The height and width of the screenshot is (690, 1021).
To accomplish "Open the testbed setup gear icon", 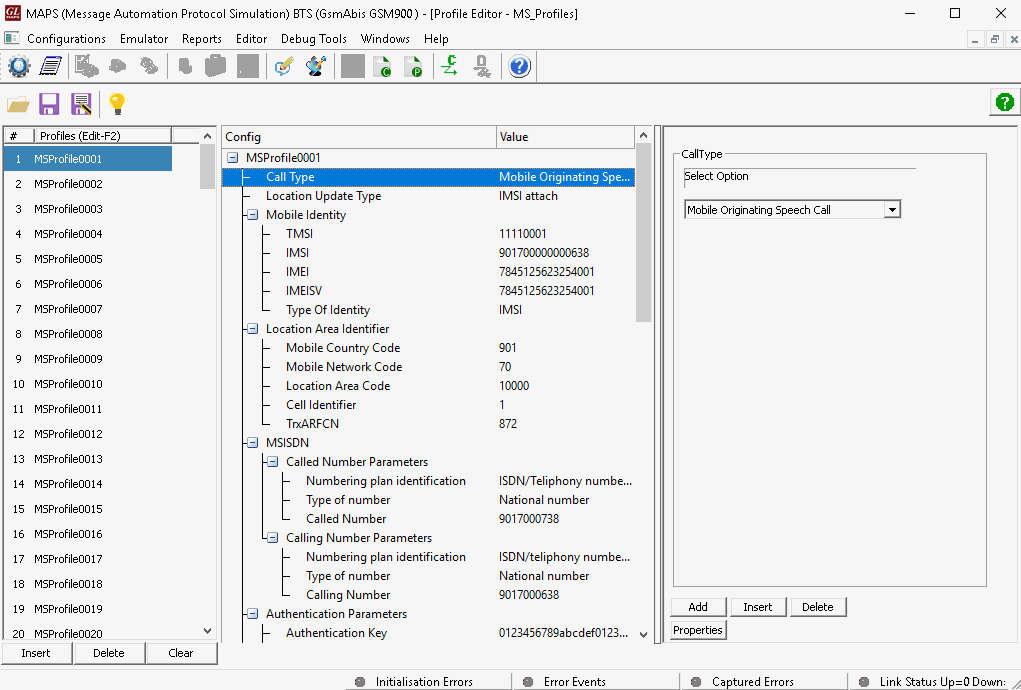I will [18, 66].
